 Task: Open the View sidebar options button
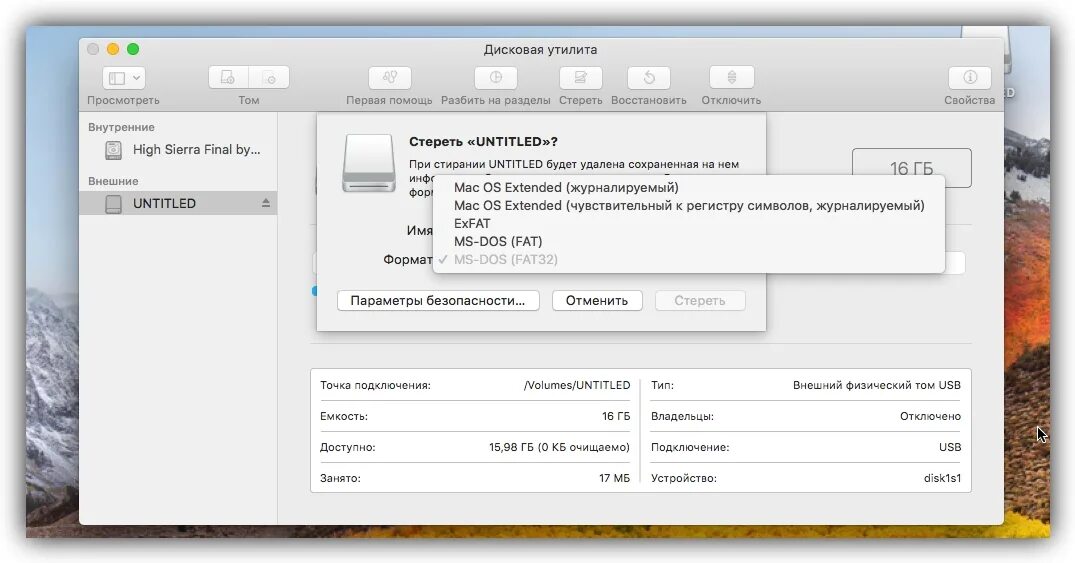tap(123, 78)
